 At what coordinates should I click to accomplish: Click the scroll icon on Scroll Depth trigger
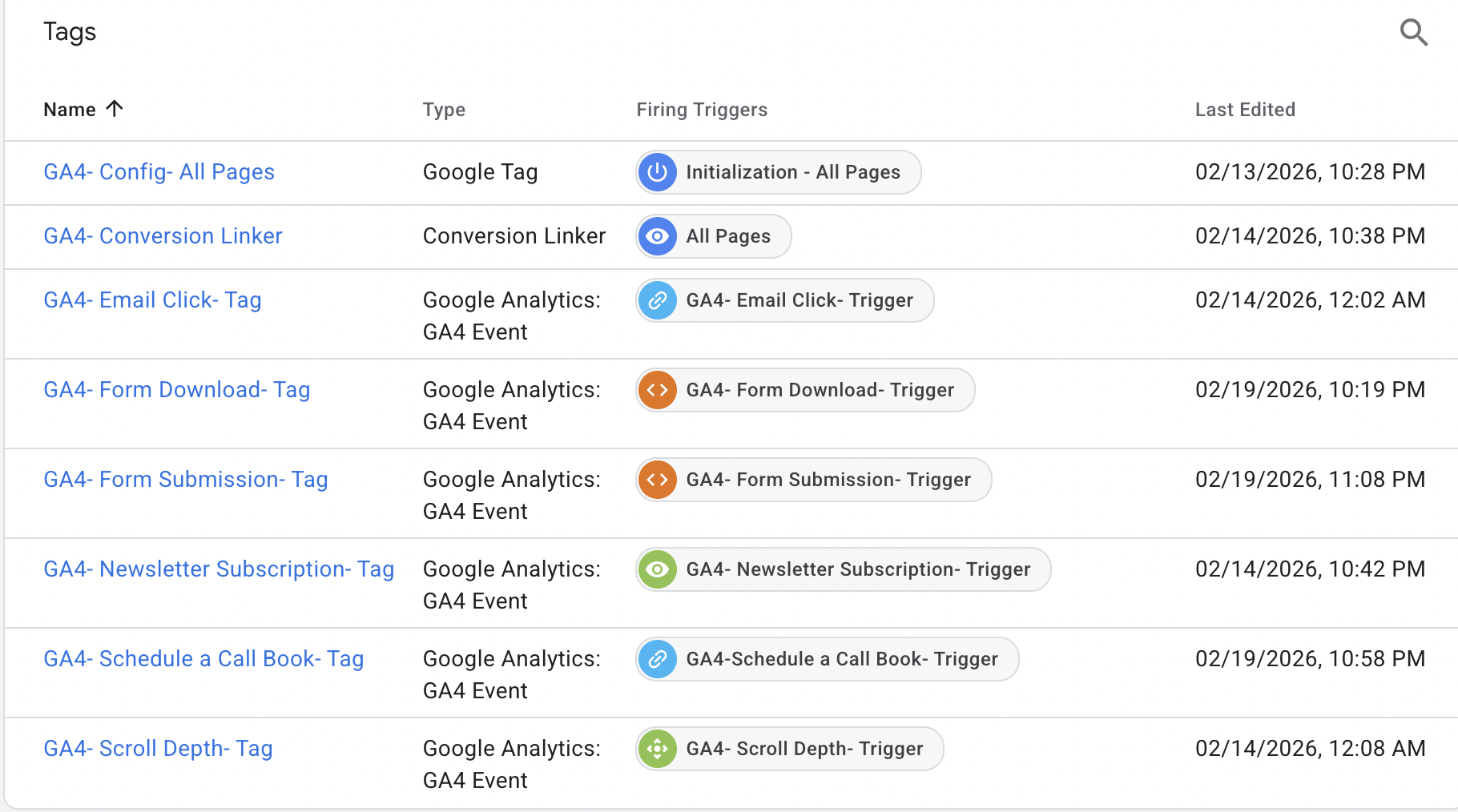click(x=657, y=749)
